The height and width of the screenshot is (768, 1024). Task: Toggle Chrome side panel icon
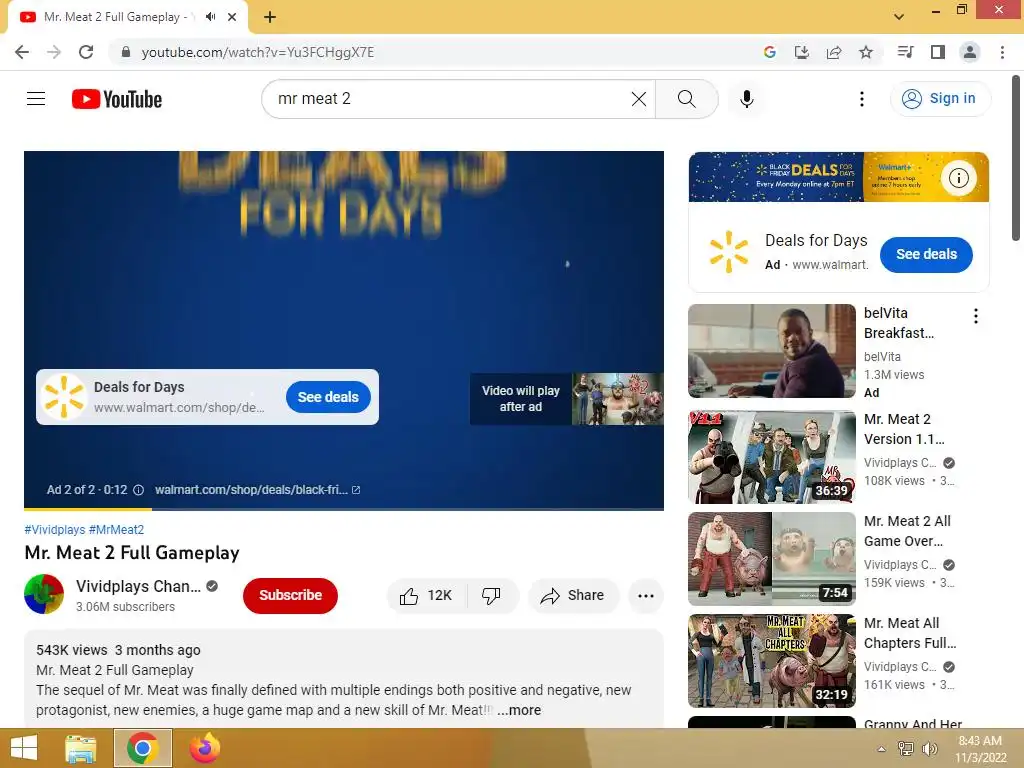[938, 52]
